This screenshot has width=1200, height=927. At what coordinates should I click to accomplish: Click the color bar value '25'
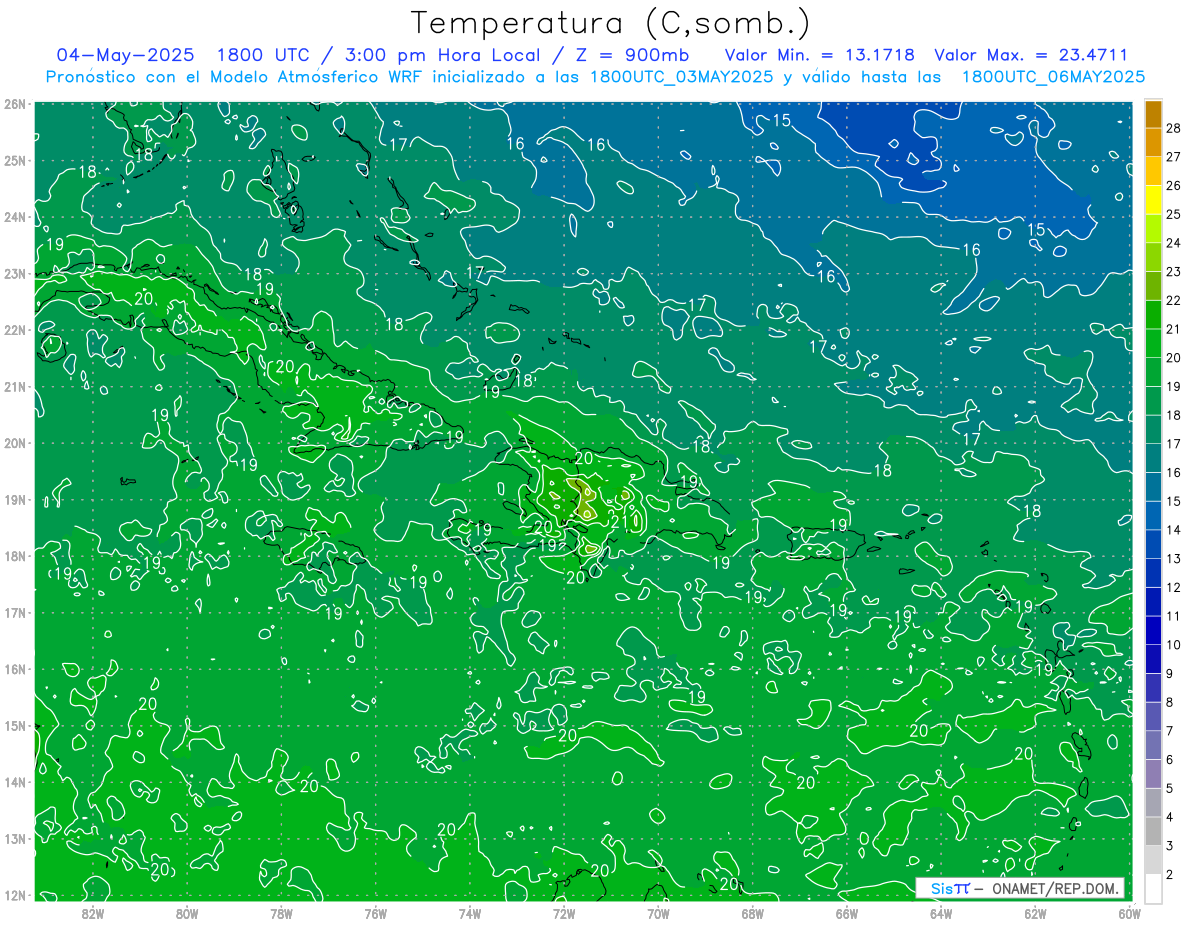point(1174,214)
